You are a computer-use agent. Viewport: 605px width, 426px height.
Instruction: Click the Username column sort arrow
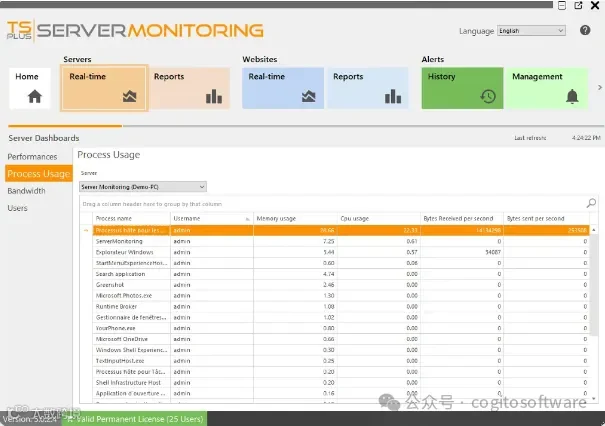tap(247, 219)
